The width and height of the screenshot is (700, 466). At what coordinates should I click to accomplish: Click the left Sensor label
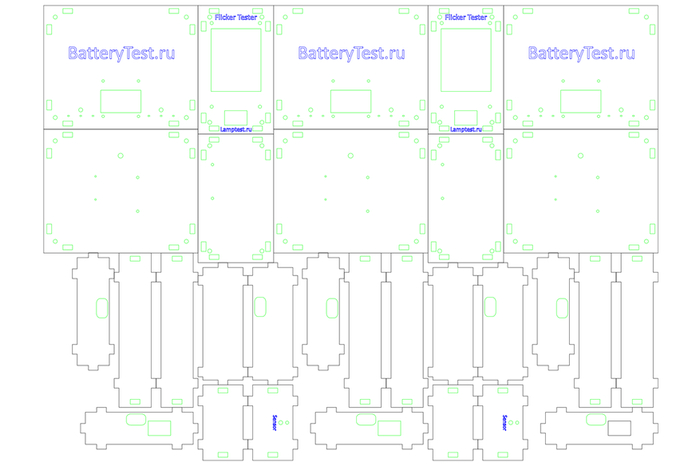coord(274,423)
